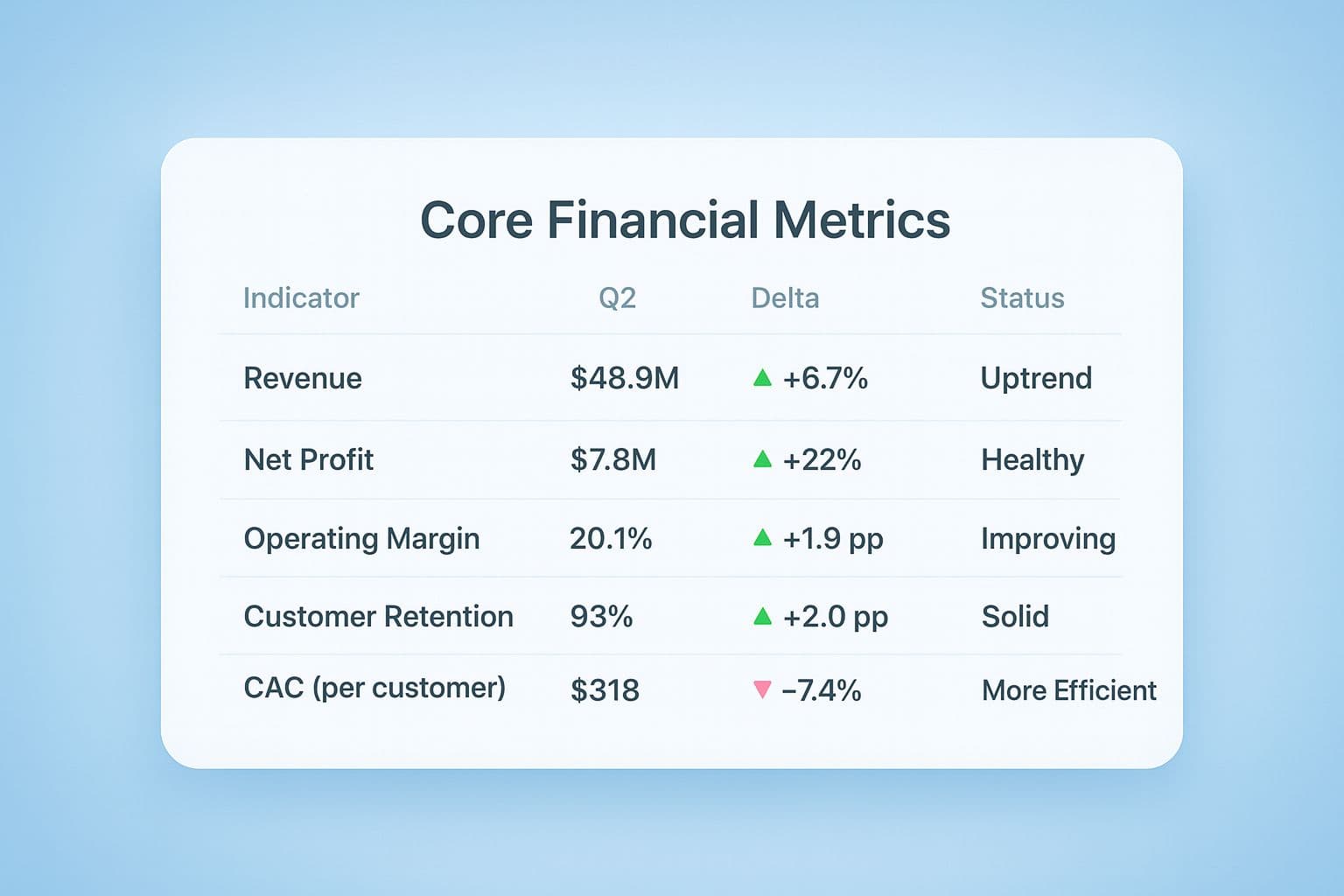Select the Revenue row label
The height and width of the screenshot is (896, 1344).
pos(303,378)
